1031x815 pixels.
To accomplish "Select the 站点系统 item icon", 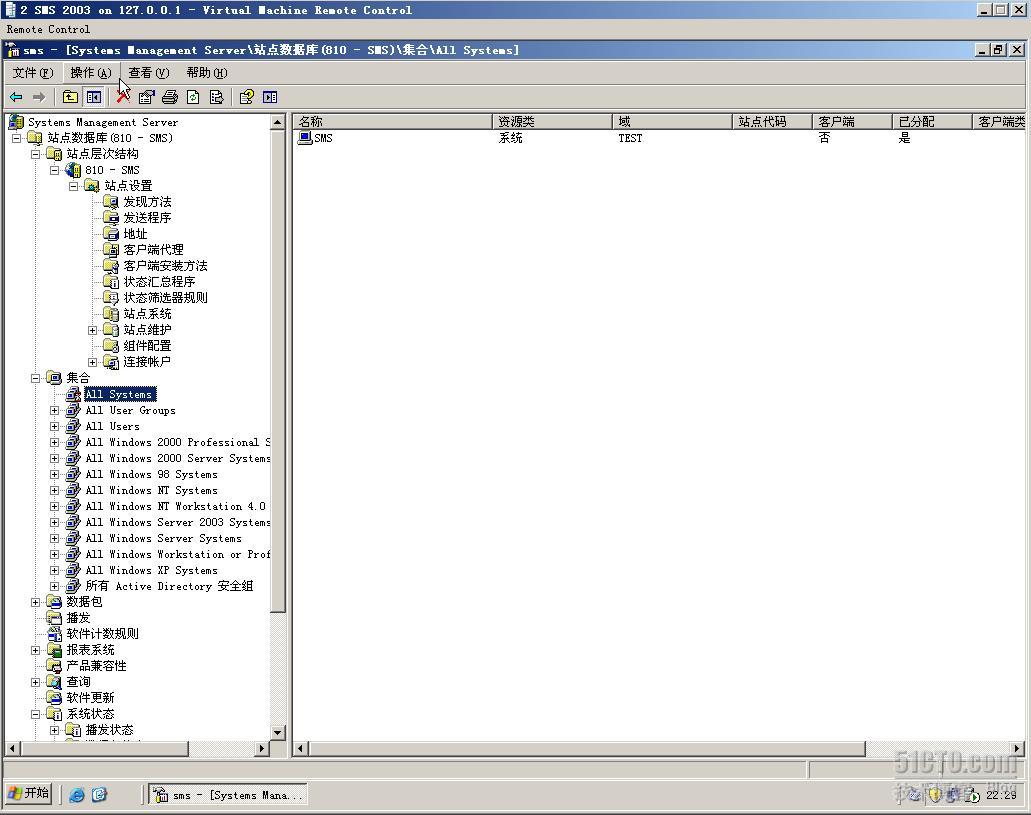I will tap(111, 314).
